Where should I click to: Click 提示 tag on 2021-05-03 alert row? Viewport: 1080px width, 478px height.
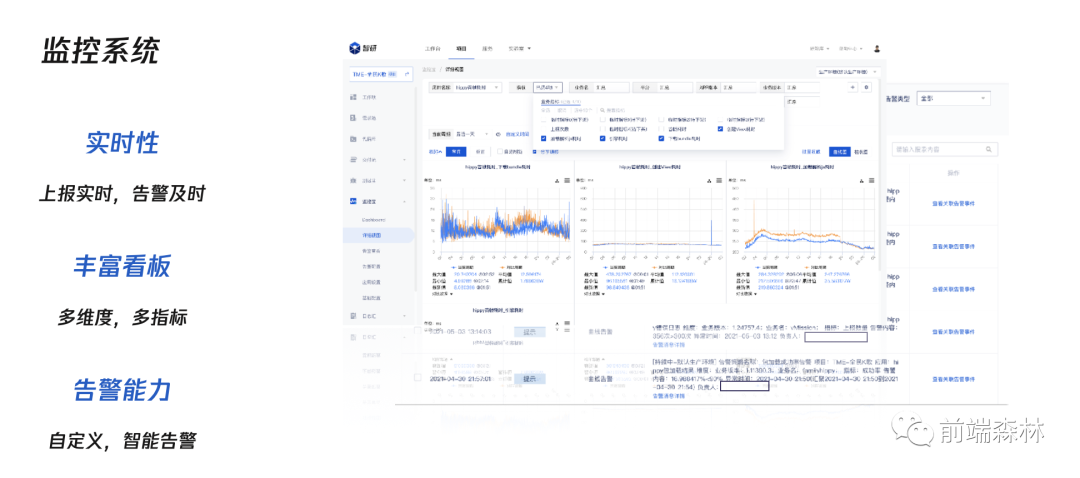pyautogui.click(x=530, y=331)
